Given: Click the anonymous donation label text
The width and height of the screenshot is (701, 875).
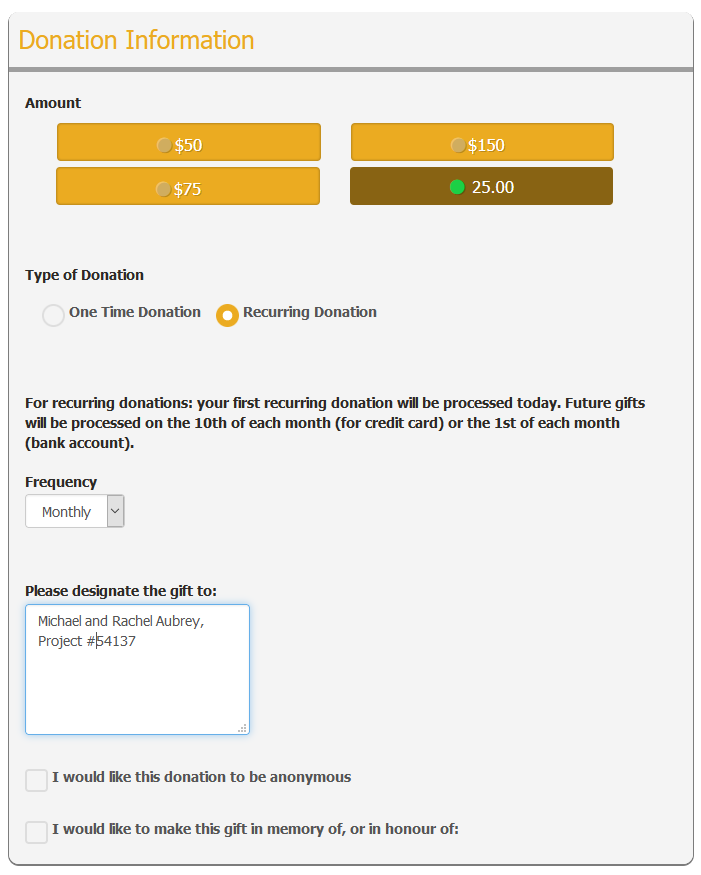Looking at the screenshot, I should (x=201, y=777).
